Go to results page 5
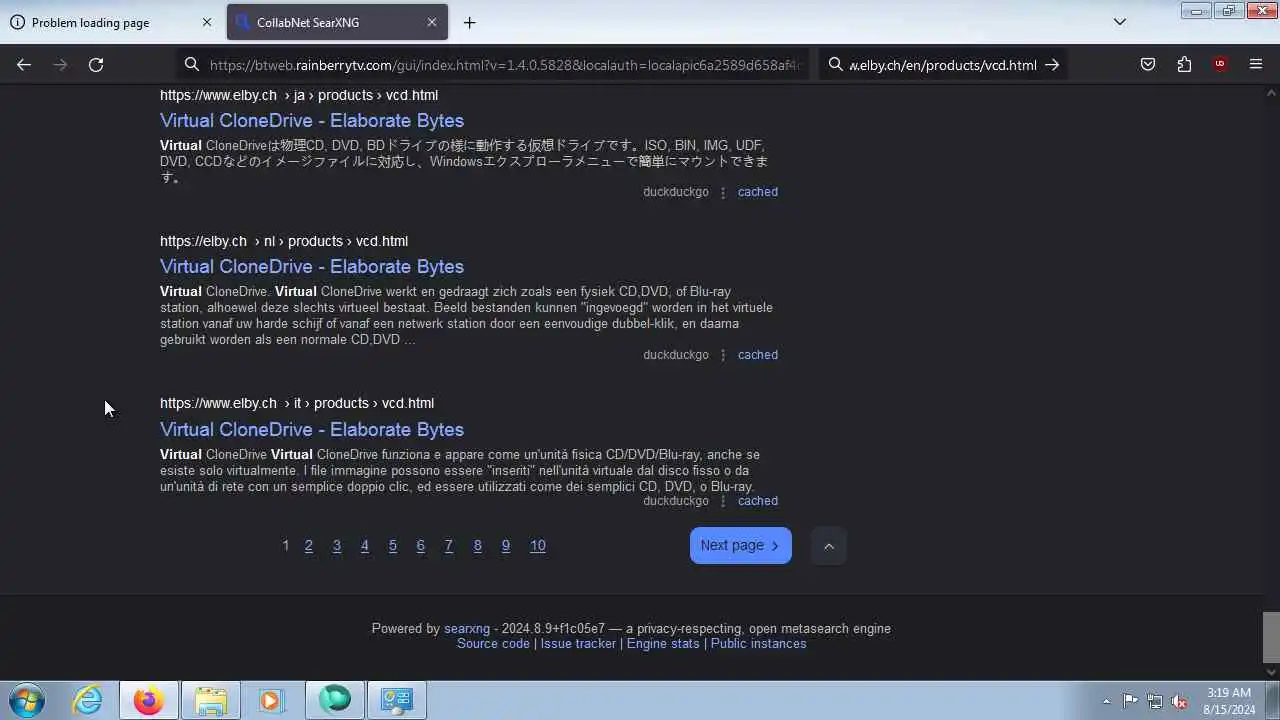The image size is (1280, 720). coord(393,545)
